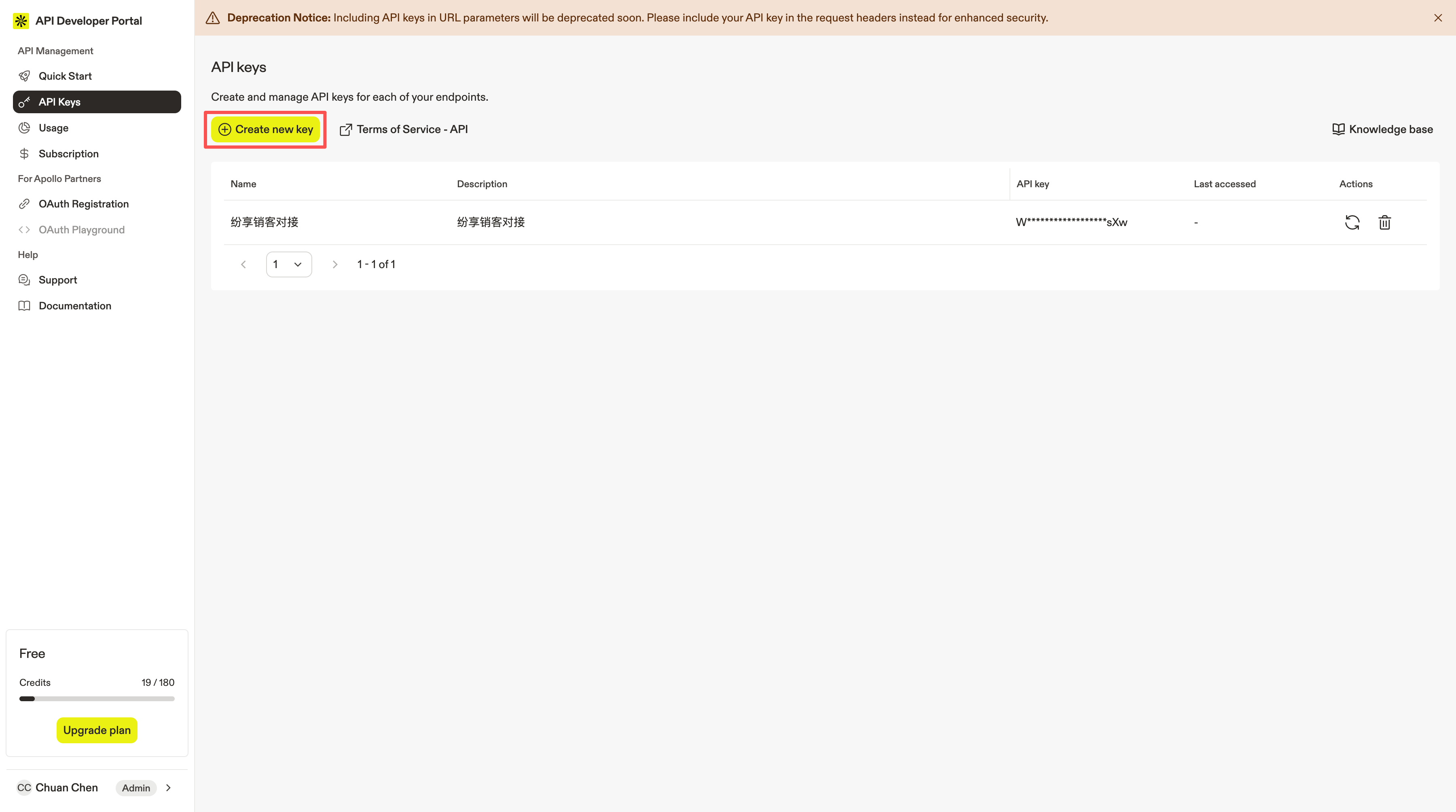Go to the next page of keys
Image resolution: width=1456 pixels, height=812 pixels.
click(x=334, y=264)
